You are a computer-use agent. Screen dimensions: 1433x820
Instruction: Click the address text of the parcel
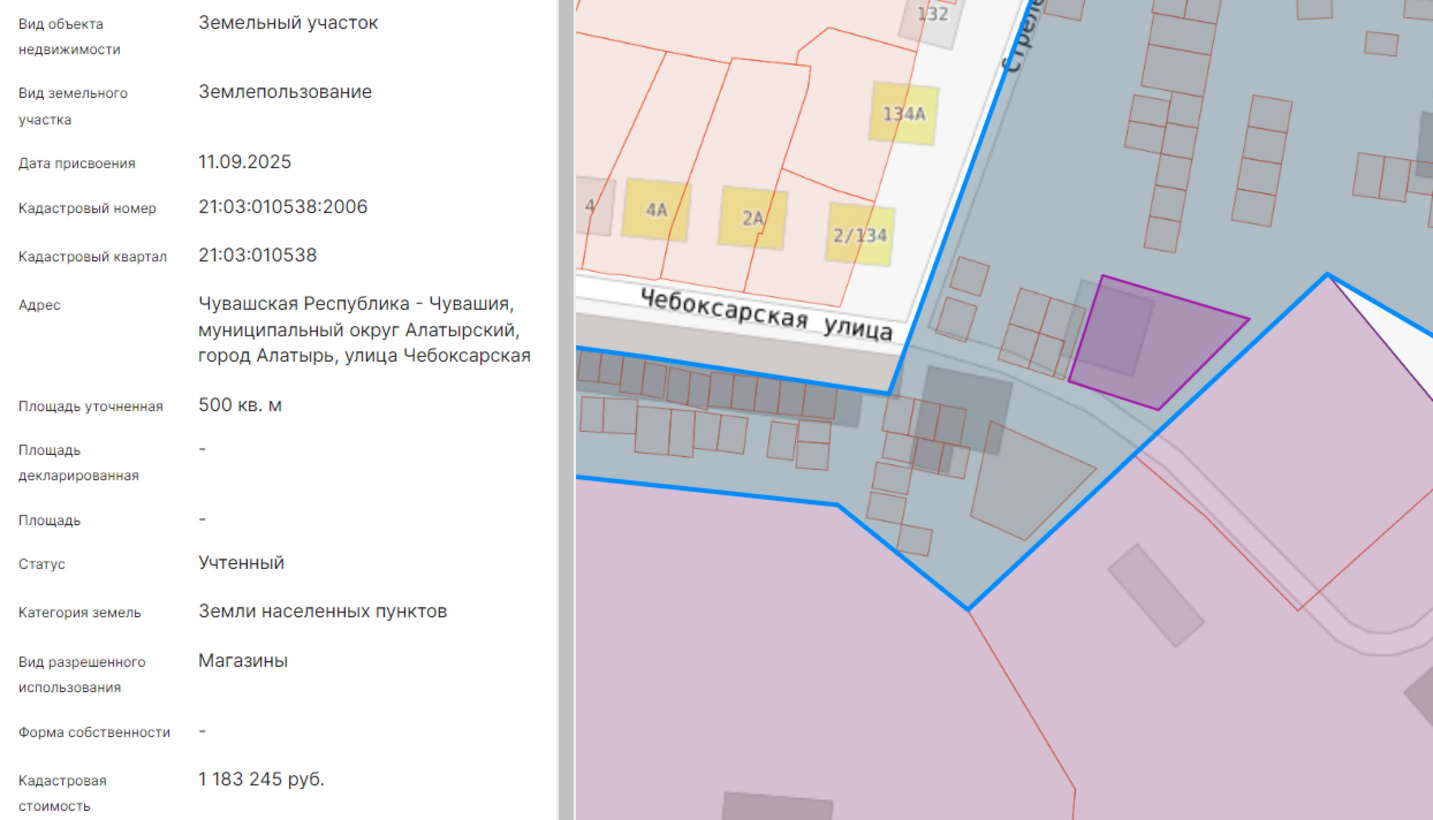pyautogui.click(x=364, y=329)
